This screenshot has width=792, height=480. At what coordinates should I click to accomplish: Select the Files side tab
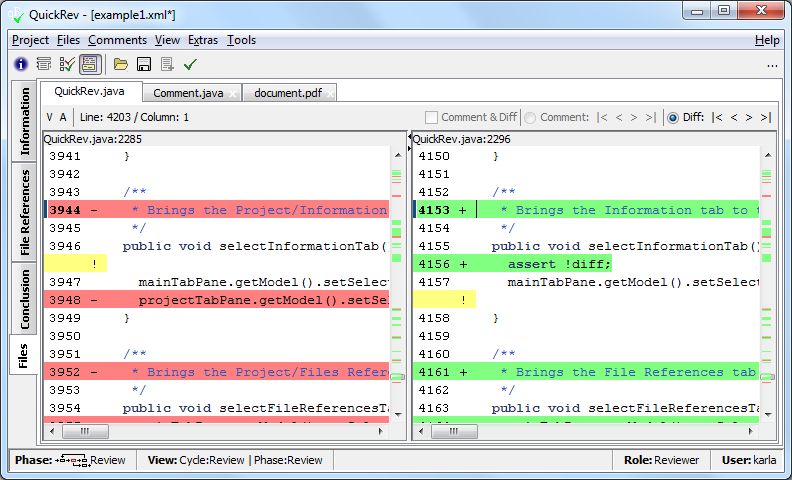coord(23,355)
